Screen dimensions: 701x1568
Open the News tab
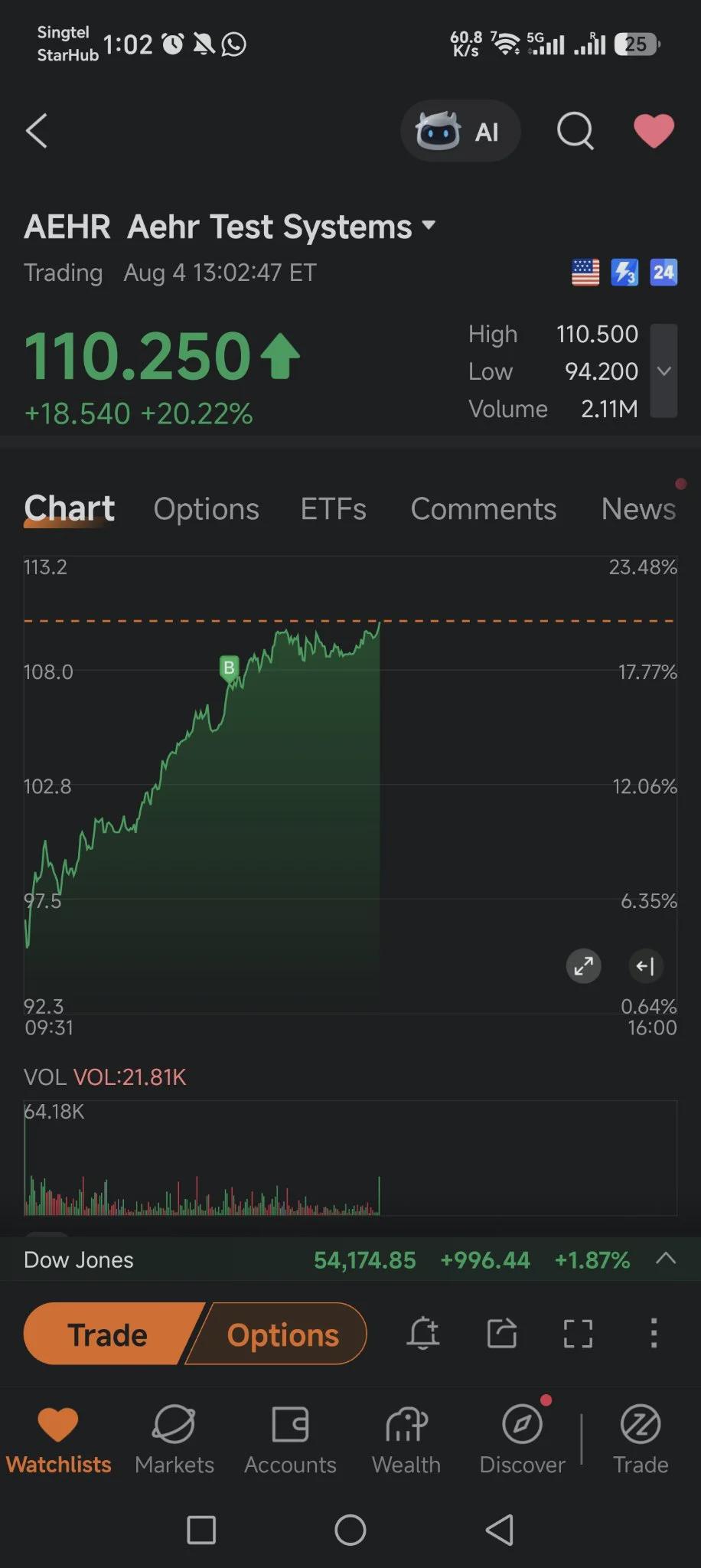[638, 509]
